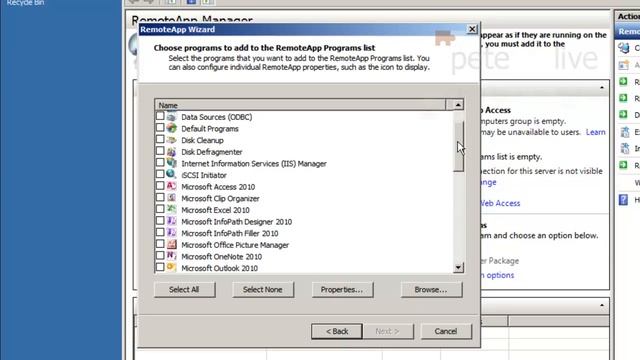
Task: Click the Data Sources (ODBC) program icon
Action: click(x=171, y=117)
